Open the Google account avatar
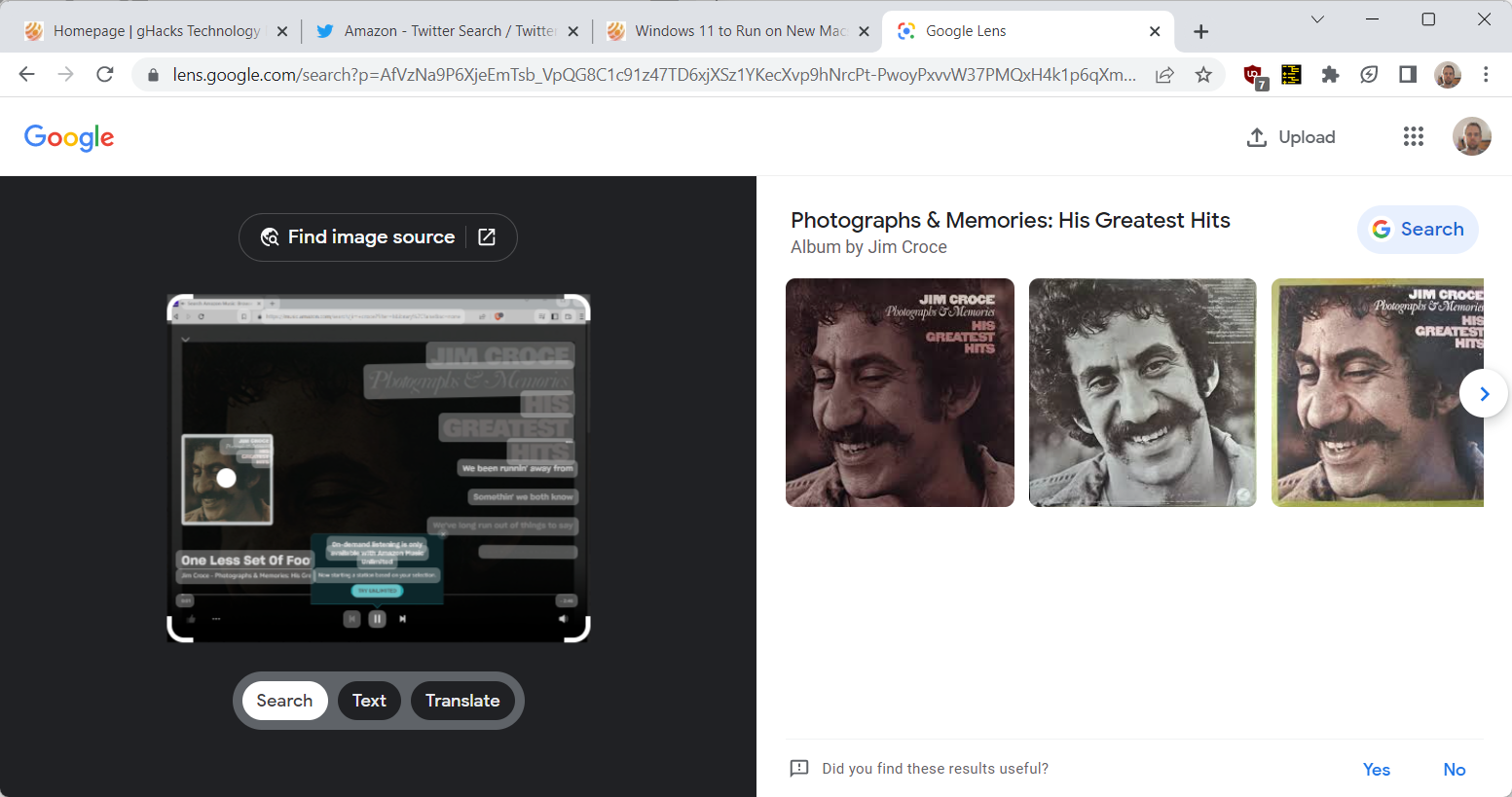 (x=1472, y=137)
